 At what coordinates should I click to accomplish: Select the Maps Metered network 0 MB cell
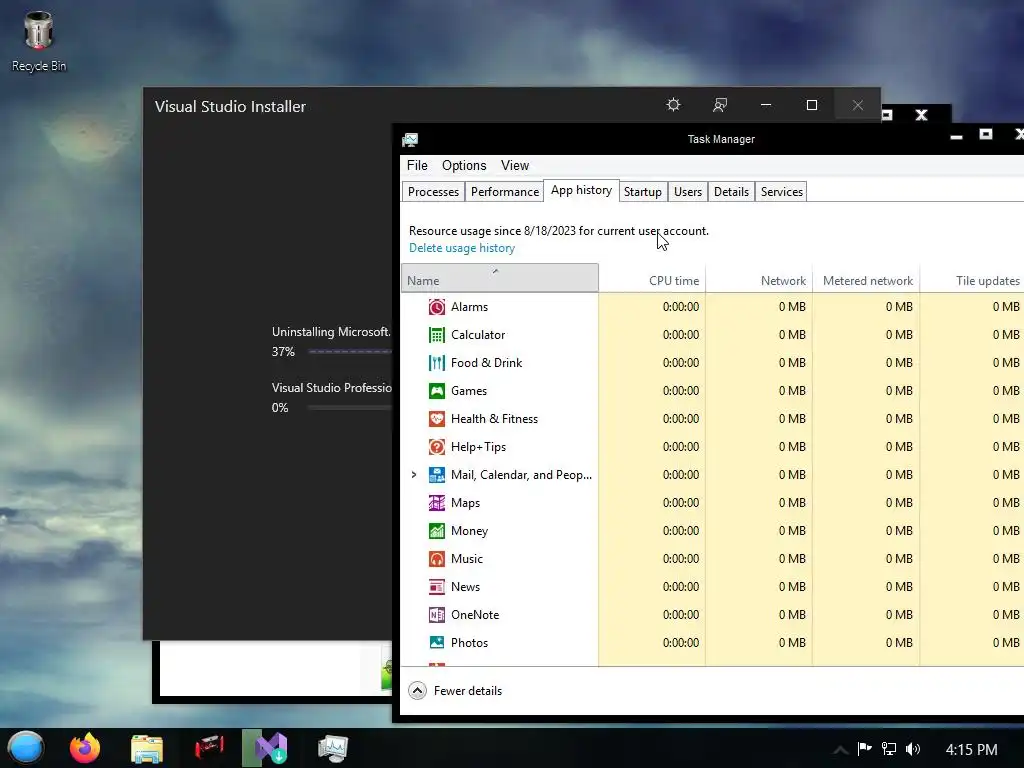(x=866, y=503)
